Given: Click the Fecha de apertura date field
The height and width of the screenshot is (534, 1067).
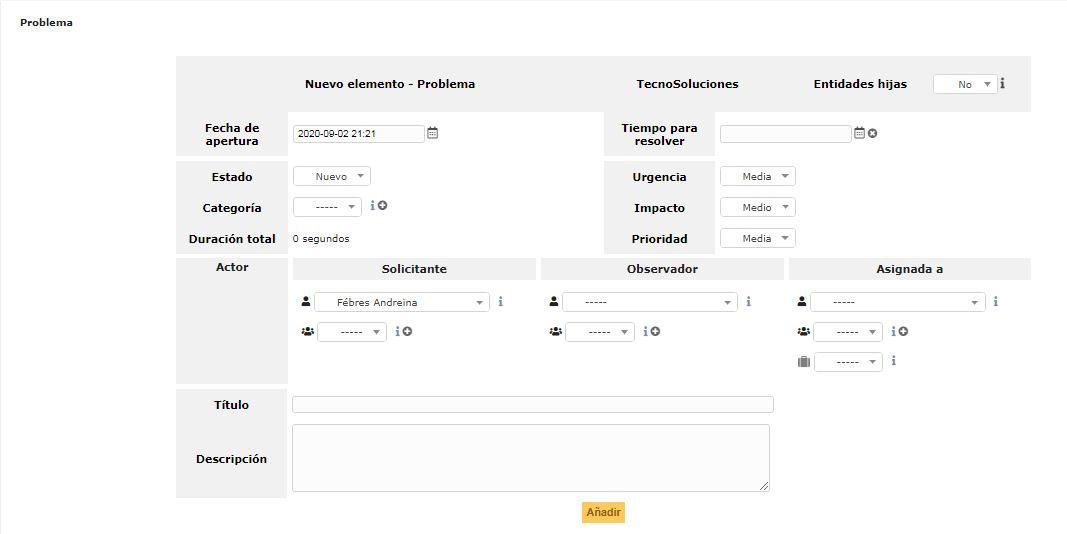Looking at the screenshot, I should (x=358, y=134).
